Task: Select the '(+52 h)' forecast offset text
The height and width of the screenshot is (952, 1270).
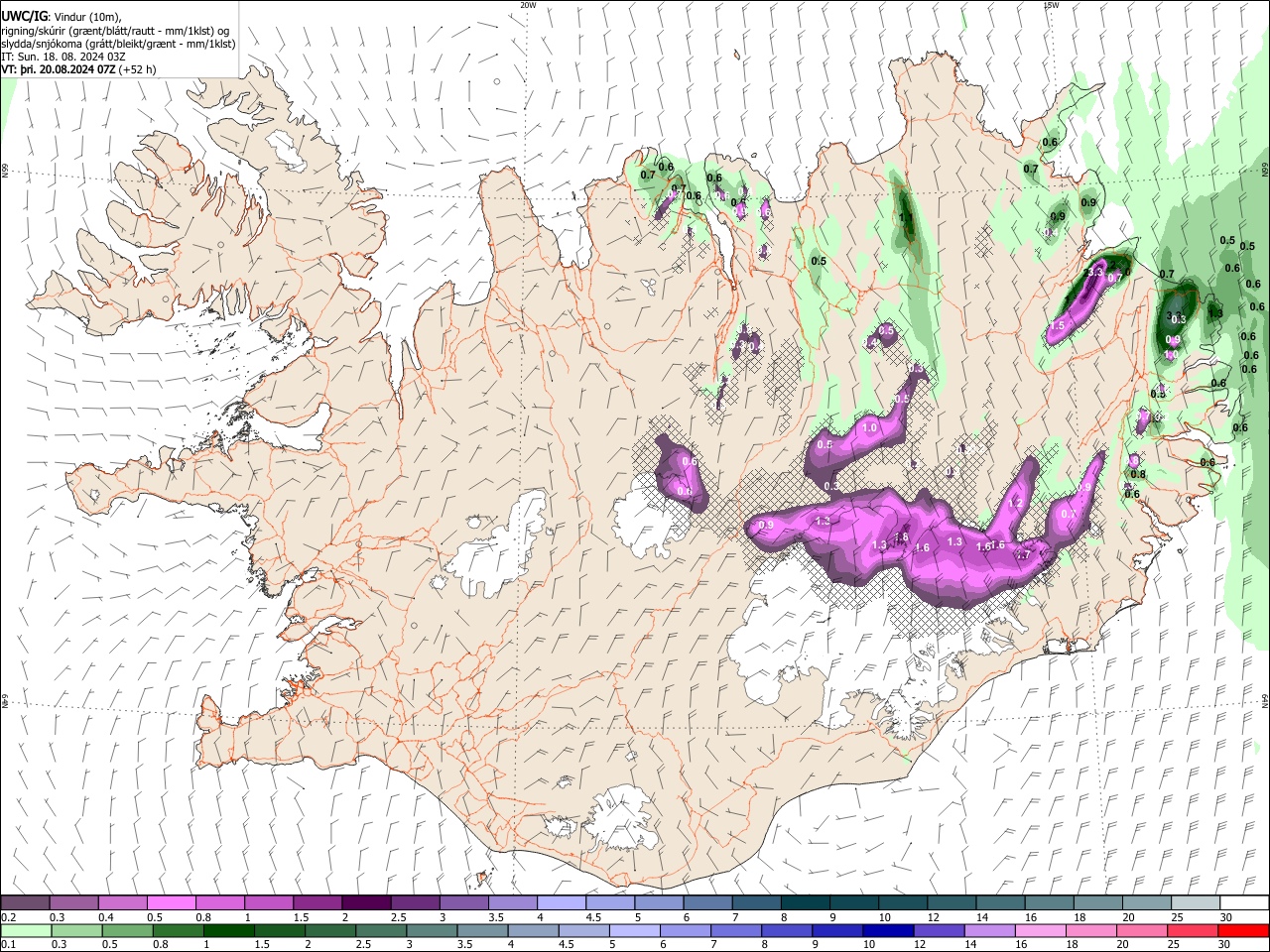Action: click(x=138, y=70)
